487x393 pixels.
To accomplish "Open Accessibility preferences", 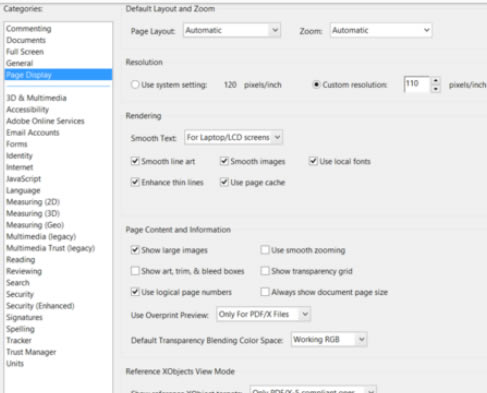I will (x=28, y=109).
